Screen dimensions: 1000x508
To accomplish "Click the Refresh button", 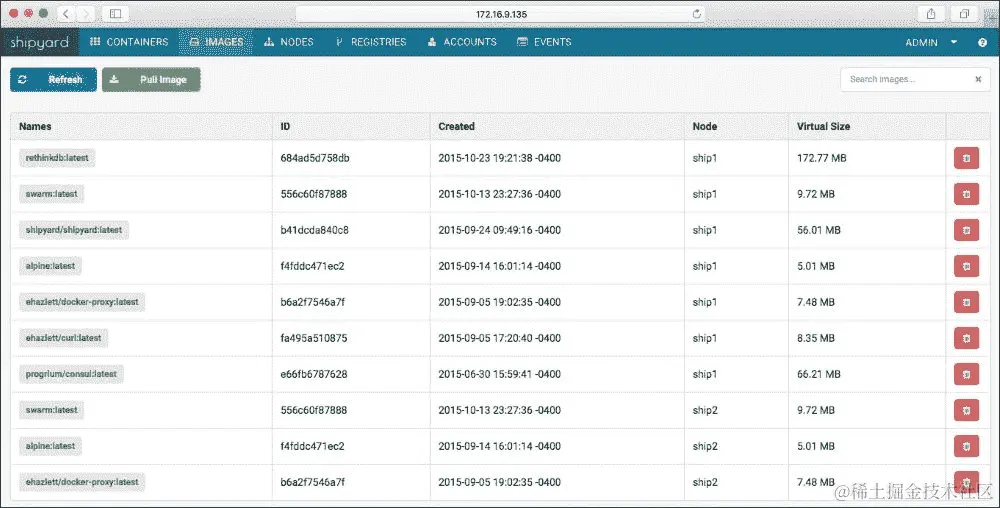I will 54,80.
